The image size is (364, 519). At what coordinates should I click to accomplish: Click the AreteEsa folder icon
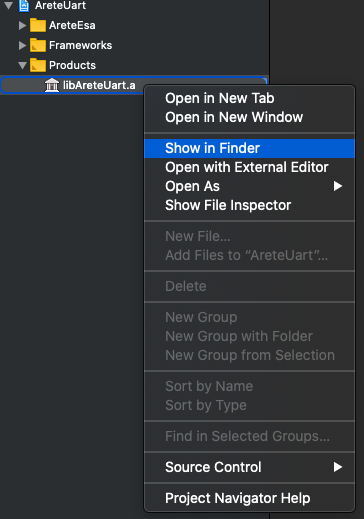click(x=38, y=25)
